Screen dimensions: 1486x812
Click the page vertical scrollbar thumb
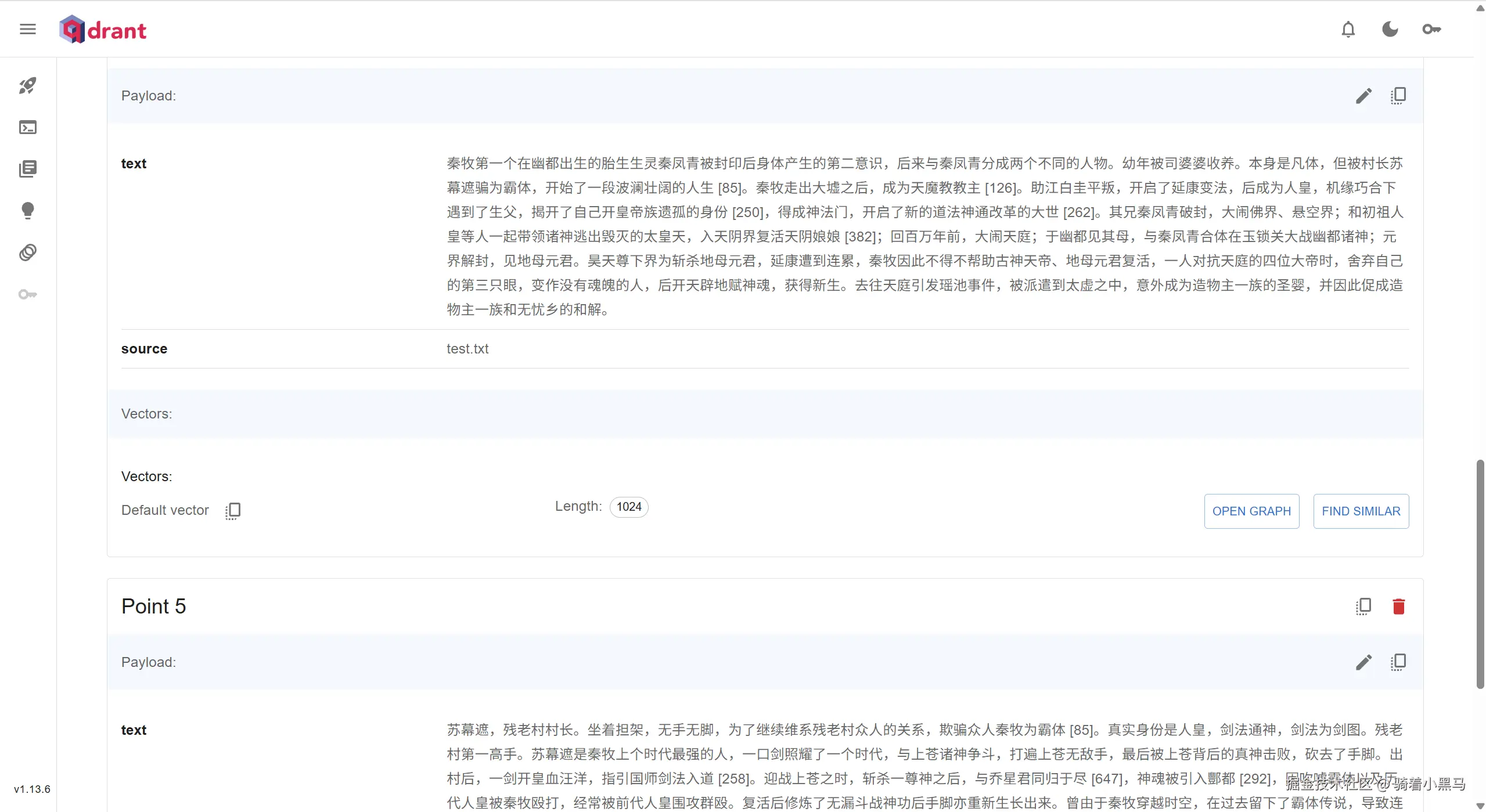point(1480,573)
